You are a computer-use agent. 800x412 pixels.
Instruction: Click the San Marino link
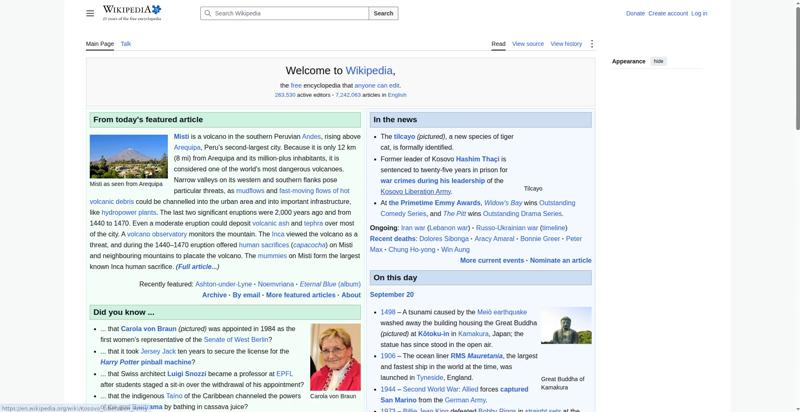pyautogui.click(x=398, y=400)
